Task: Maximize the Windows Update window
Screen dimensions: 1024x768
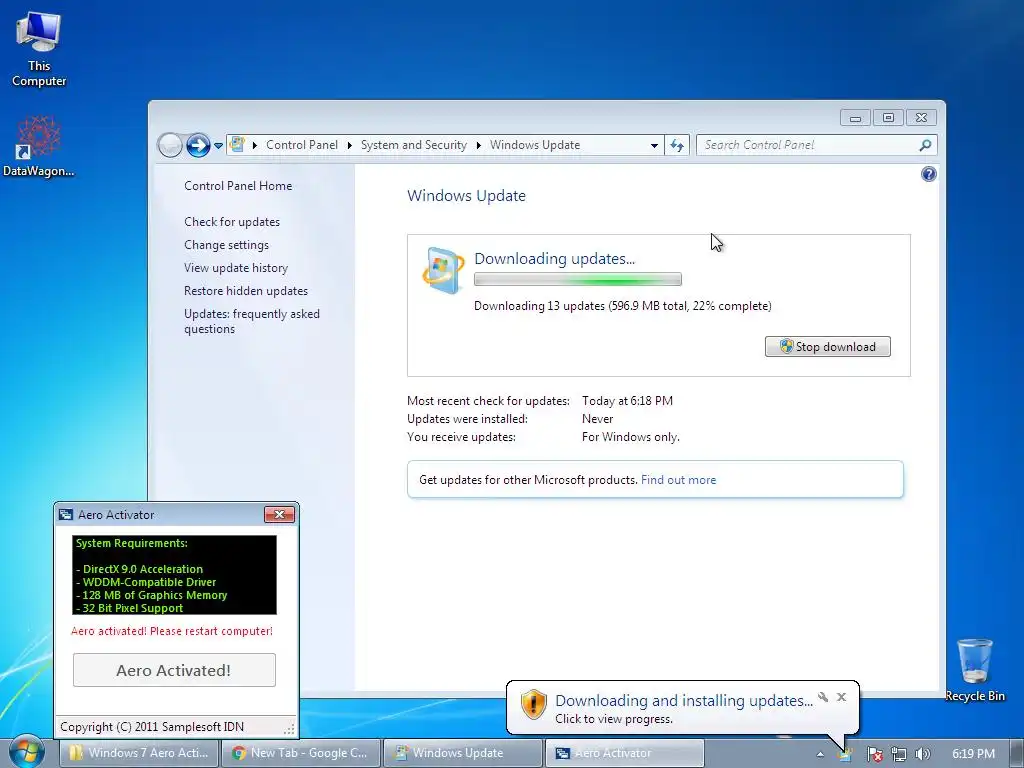Action: click(x=888, y=118)
